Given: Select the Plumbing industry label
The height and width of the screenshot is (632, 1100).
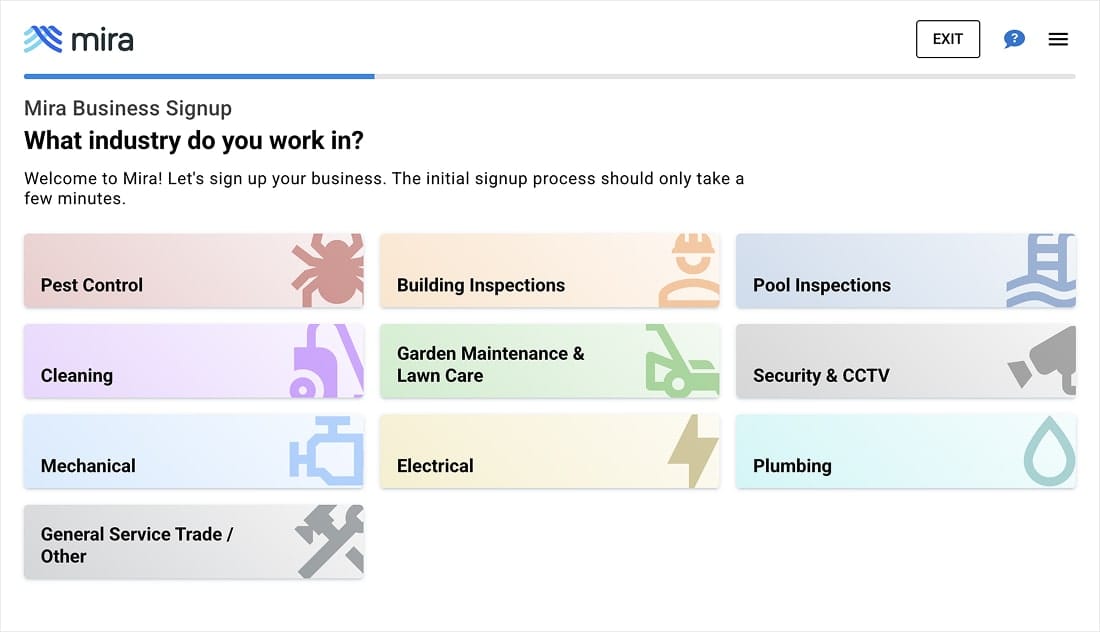Looking at the screenshot, I should tap(792, 466).
